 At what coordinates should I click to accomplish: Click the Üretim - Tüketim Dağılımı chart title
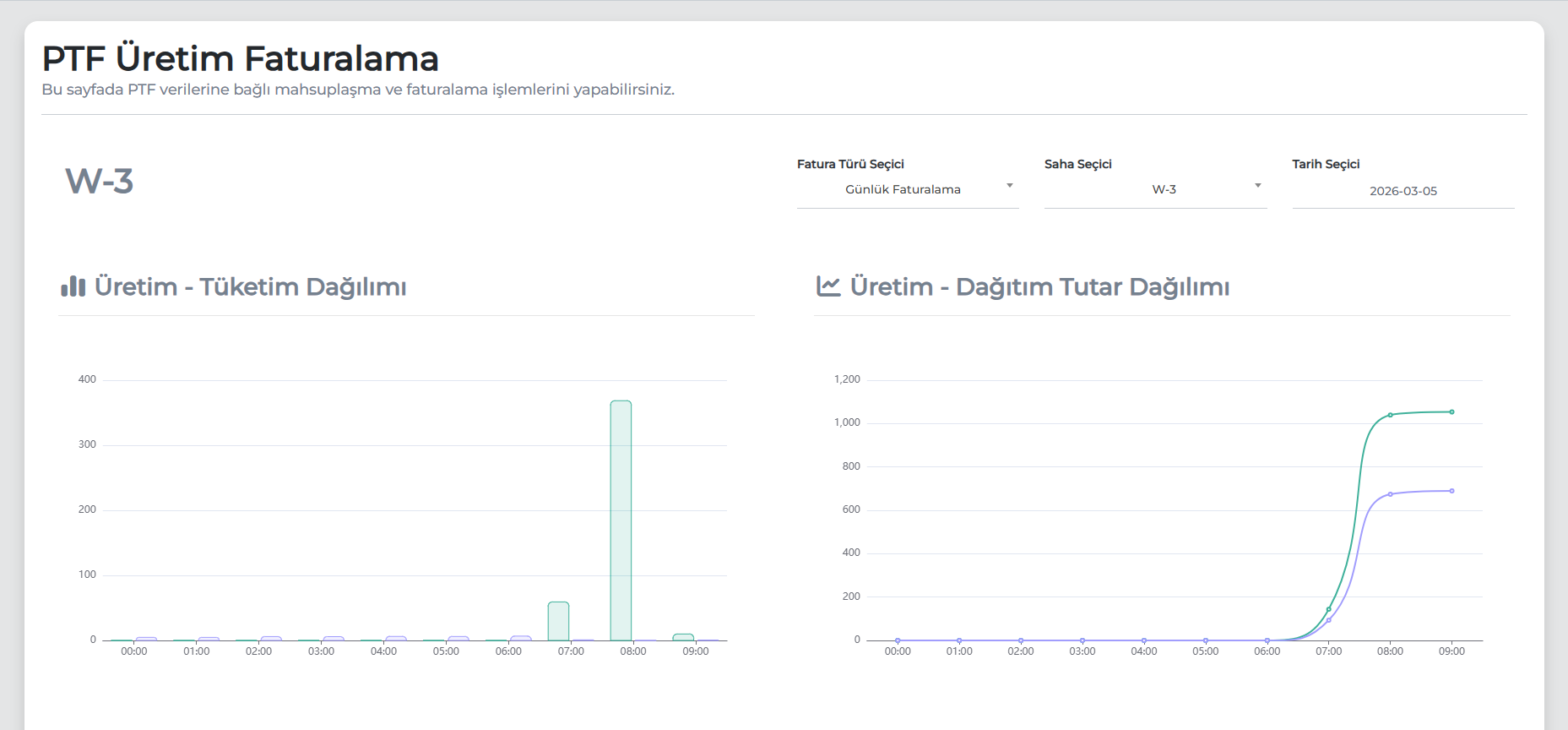(250, 287)
